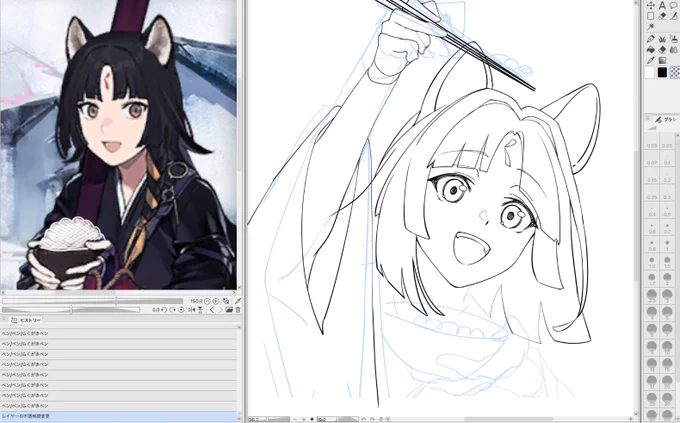Image resolution: width=680 pixels, height=423 pixels.
Task: Select history entry レイヤーの不透明度変更
Action: pyautogui.click(x=118, y=416)
